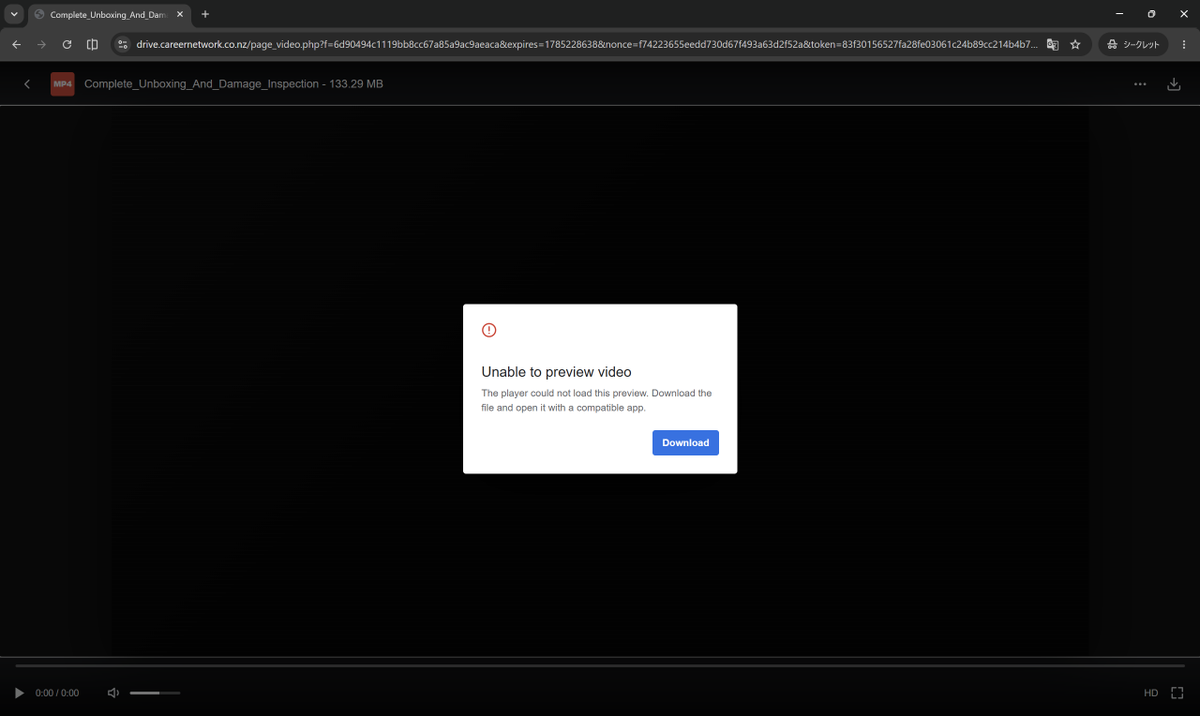
Task: Click the error dialog description text
Action: pos(597,400)
